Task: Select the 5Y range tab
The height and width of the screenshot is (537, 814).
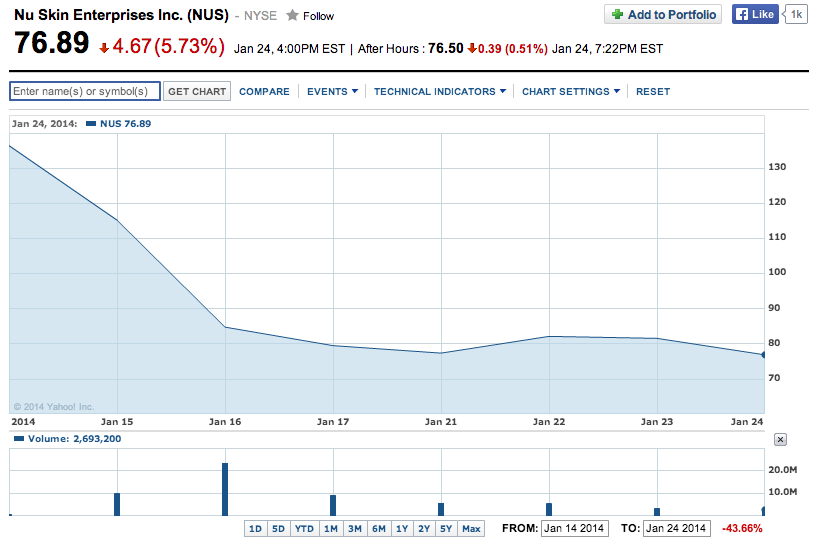Action: [x=446, y=529]
